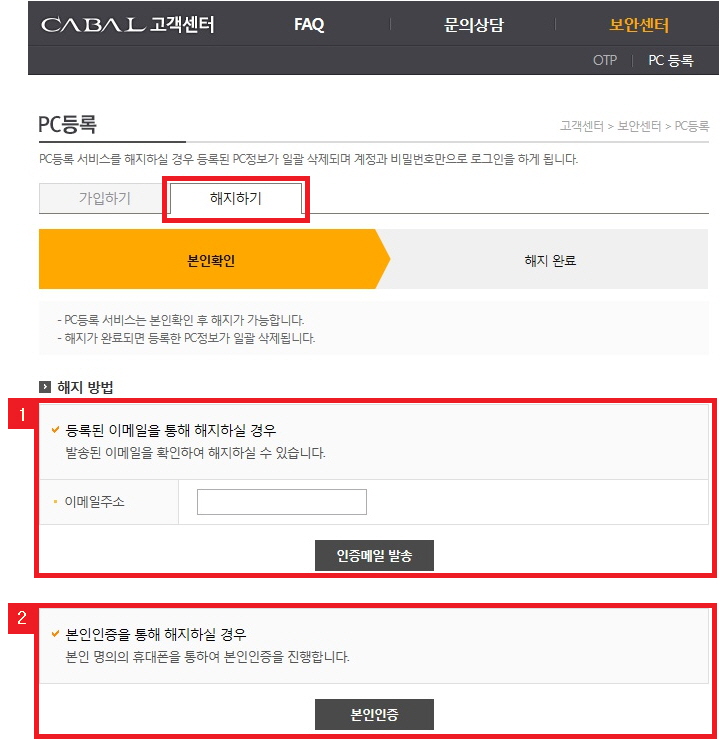Select the OTP submenu link
723x740 pixels.
coord(604,60)
